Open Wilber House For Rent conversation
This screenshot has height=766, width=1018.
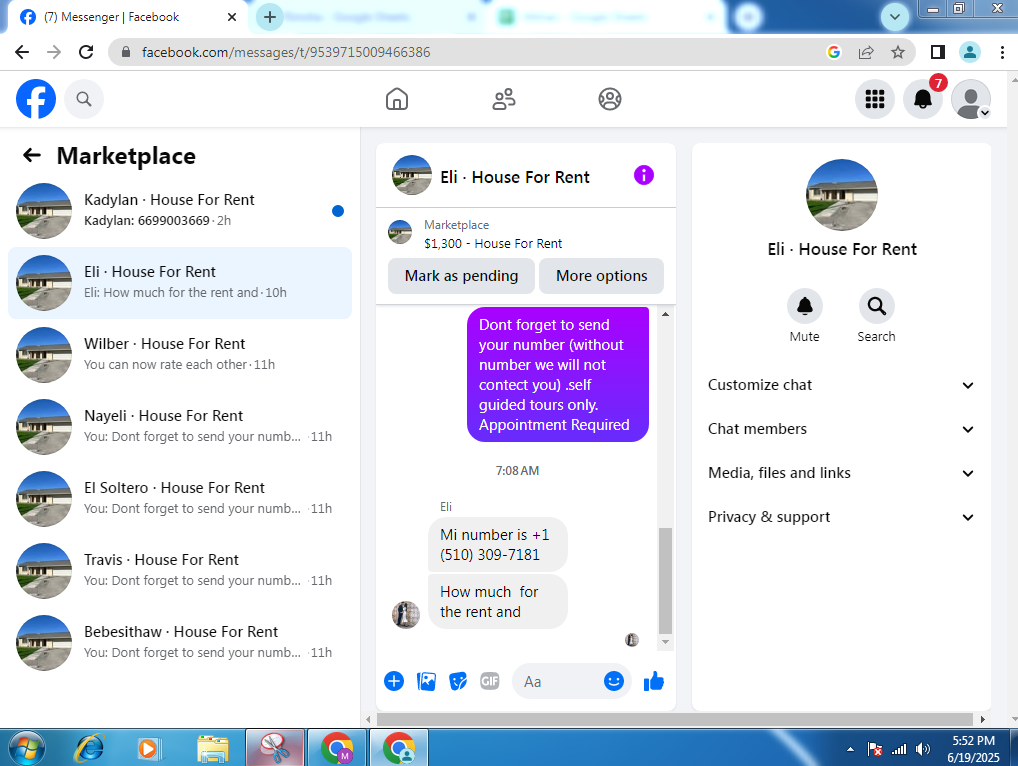pyautogui.click(x=180, y=354)
